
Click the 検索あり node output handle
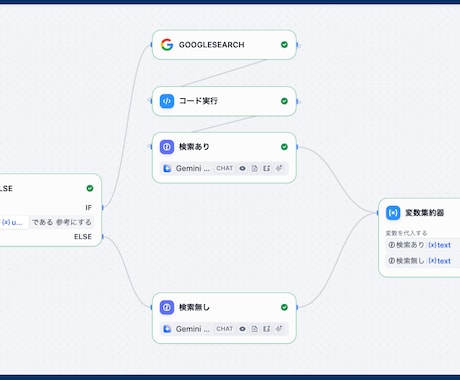coord(297,147)
